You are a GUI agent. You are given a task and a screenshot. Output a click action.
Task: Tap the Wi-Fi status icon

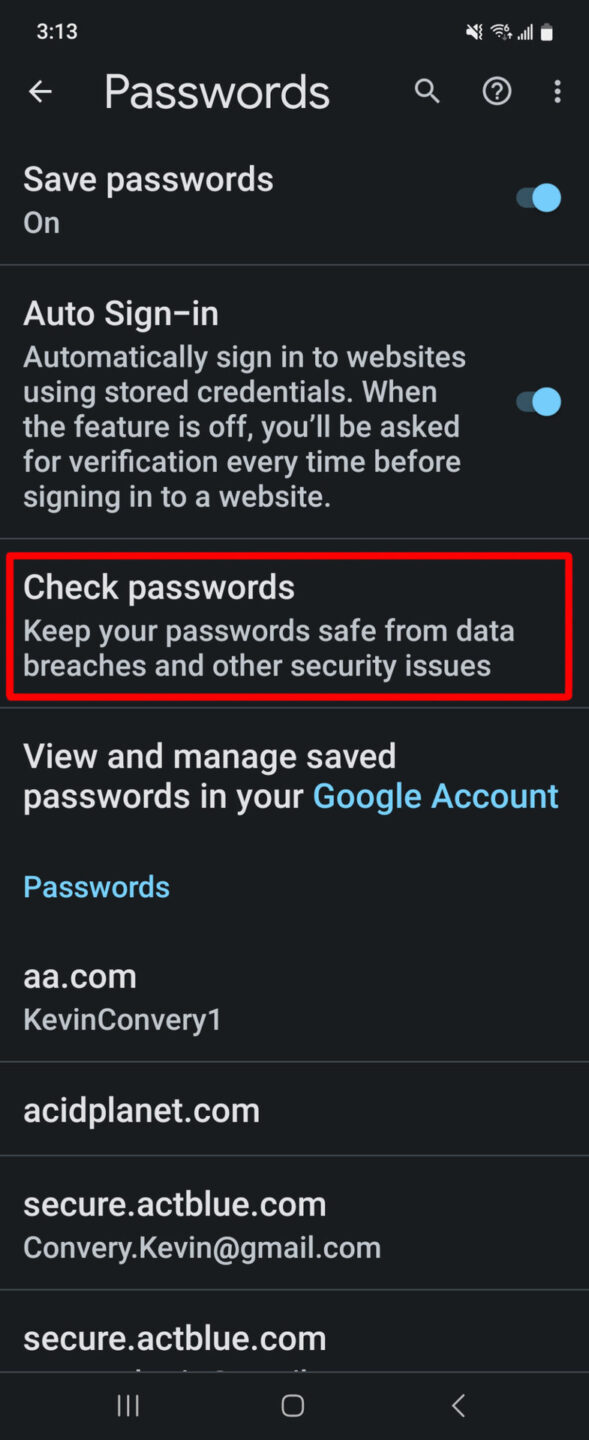click(499, 31)
